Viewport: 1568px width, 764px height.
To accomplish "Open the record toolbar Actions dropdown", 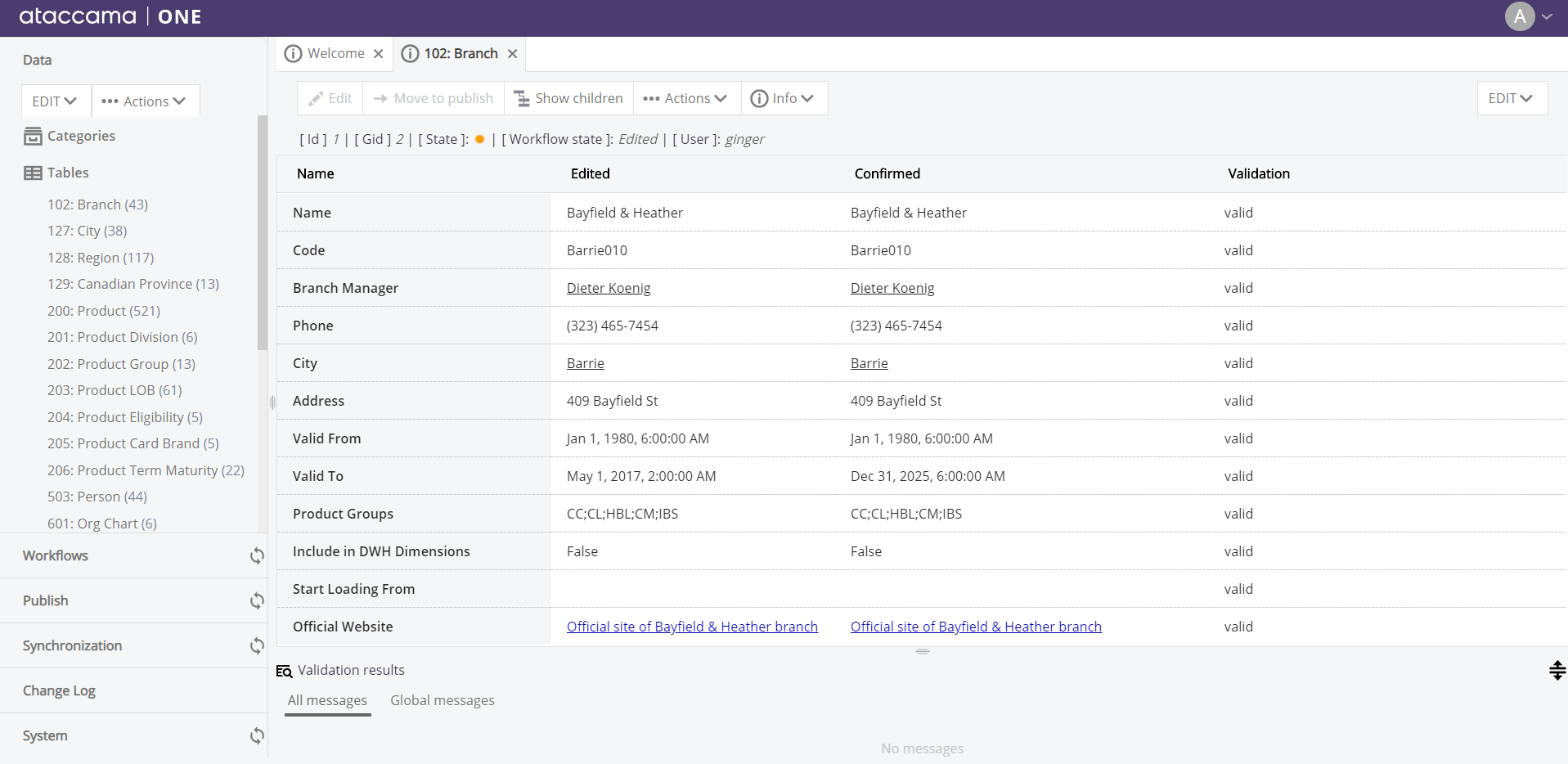I will pos(685,99).
